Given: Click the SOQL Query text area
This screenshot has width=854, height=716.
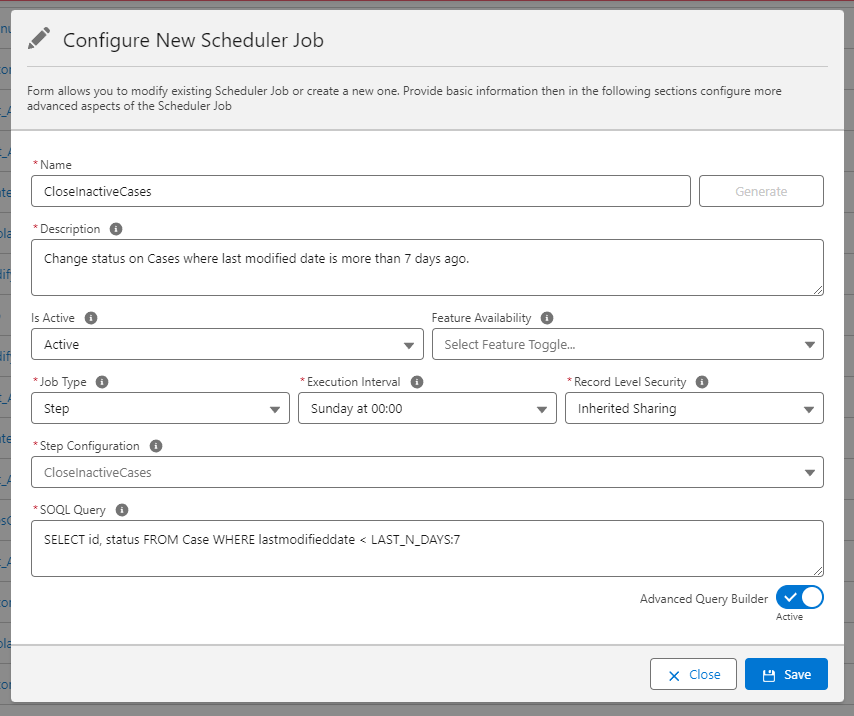Looking at the screenshot, I should tap(427, 548).
